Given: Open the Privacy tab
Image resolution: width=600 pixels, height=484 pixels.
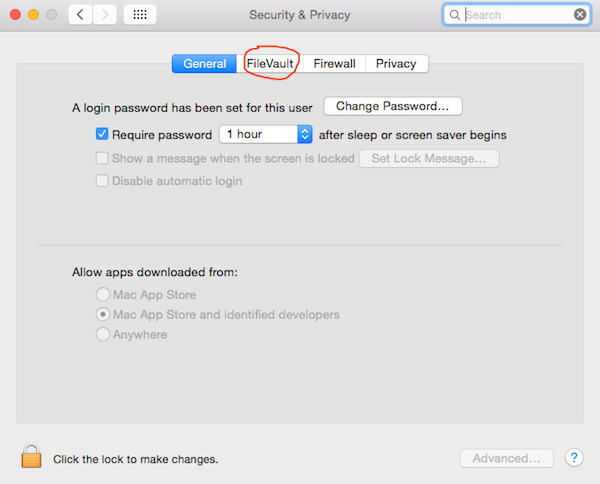Looking at the screenshot, I should pos(396,64).
